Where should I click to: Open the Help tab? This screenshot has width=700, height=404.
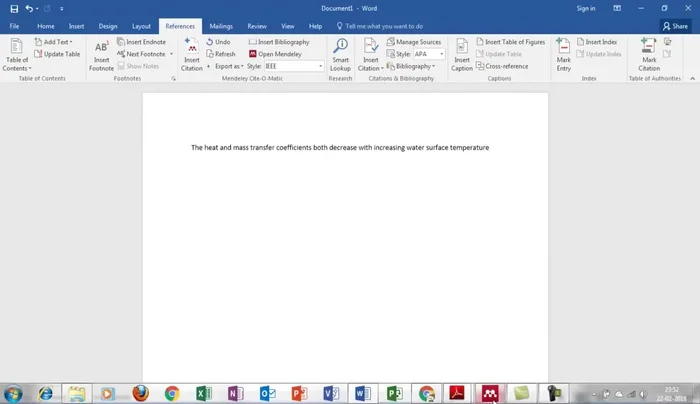[315, 26]
